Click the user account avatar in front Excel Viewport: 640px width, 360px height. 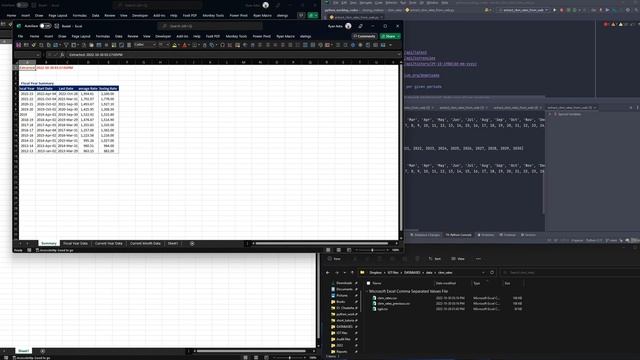tap(348, 26)
